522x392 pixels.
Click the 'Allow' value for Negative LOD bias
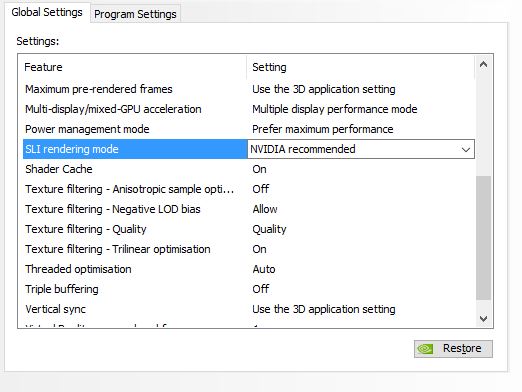tap(265, 209)
